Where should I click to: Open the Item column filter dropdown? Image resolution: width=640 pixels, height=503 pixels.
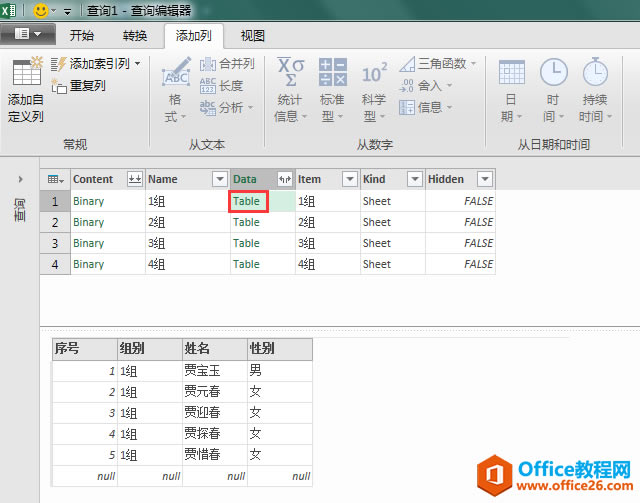[350, 179]
